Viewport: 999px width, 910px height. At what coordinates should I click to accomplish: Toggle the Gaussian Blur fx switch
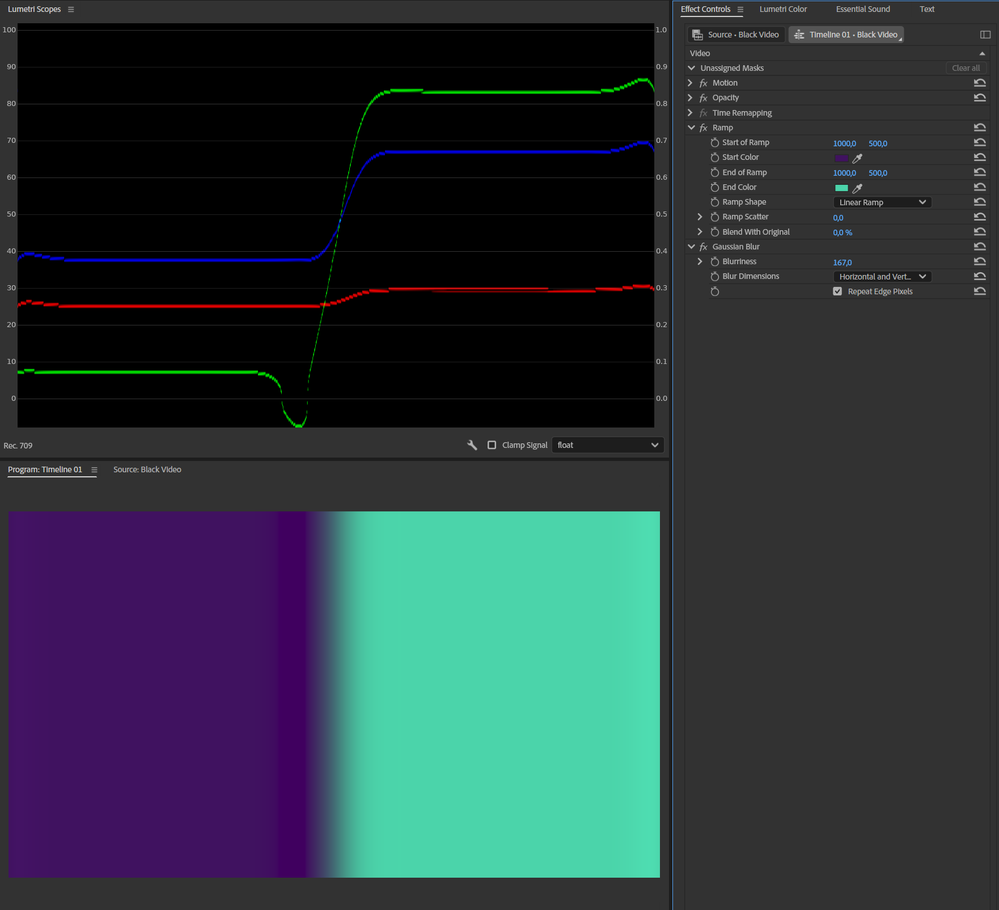(x=703, y=247)
